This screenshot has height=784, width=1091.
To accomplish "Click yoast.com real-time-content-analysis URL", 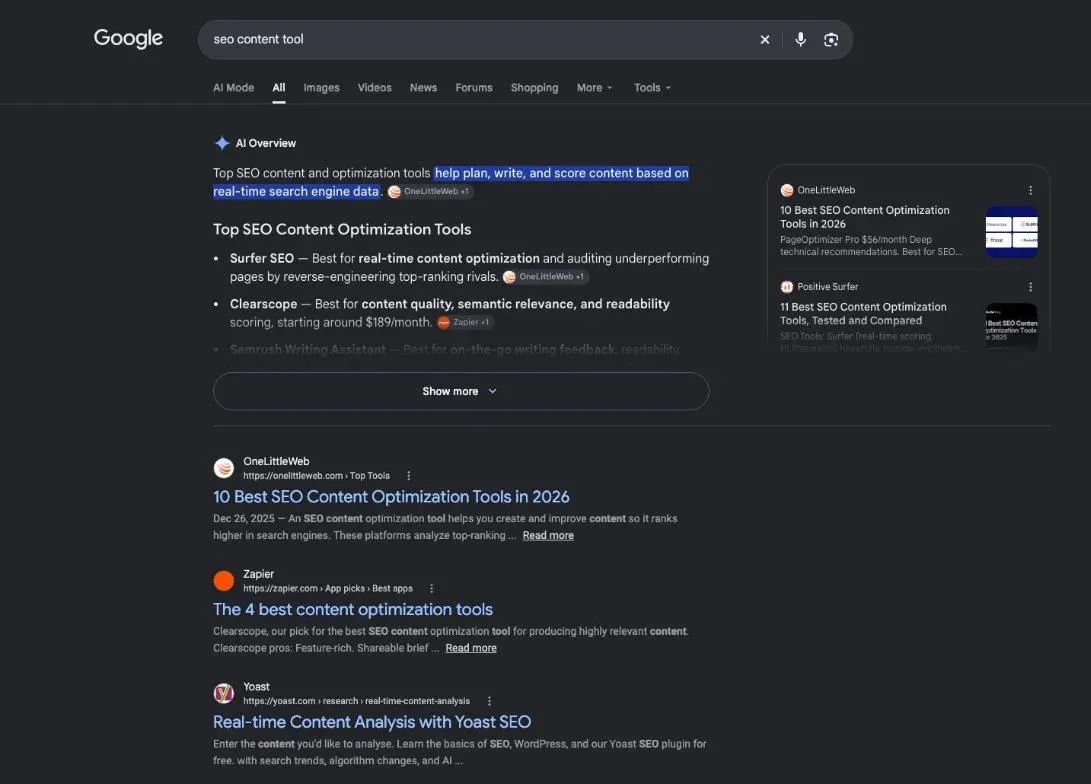I will pyautogui.click(x=356, y=701).
